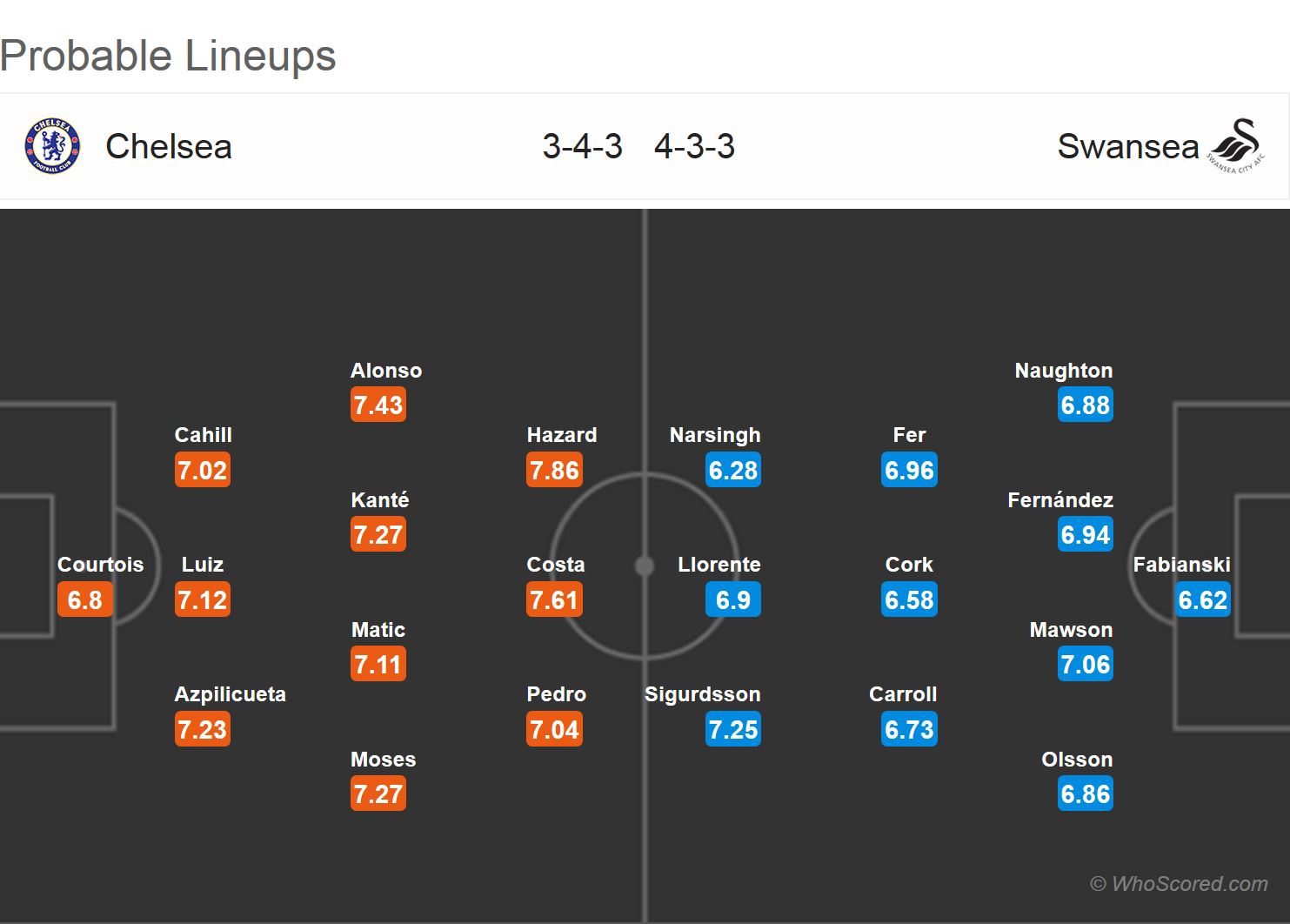
Task: Click player name Azpilicueta
Action: (230, 694)
